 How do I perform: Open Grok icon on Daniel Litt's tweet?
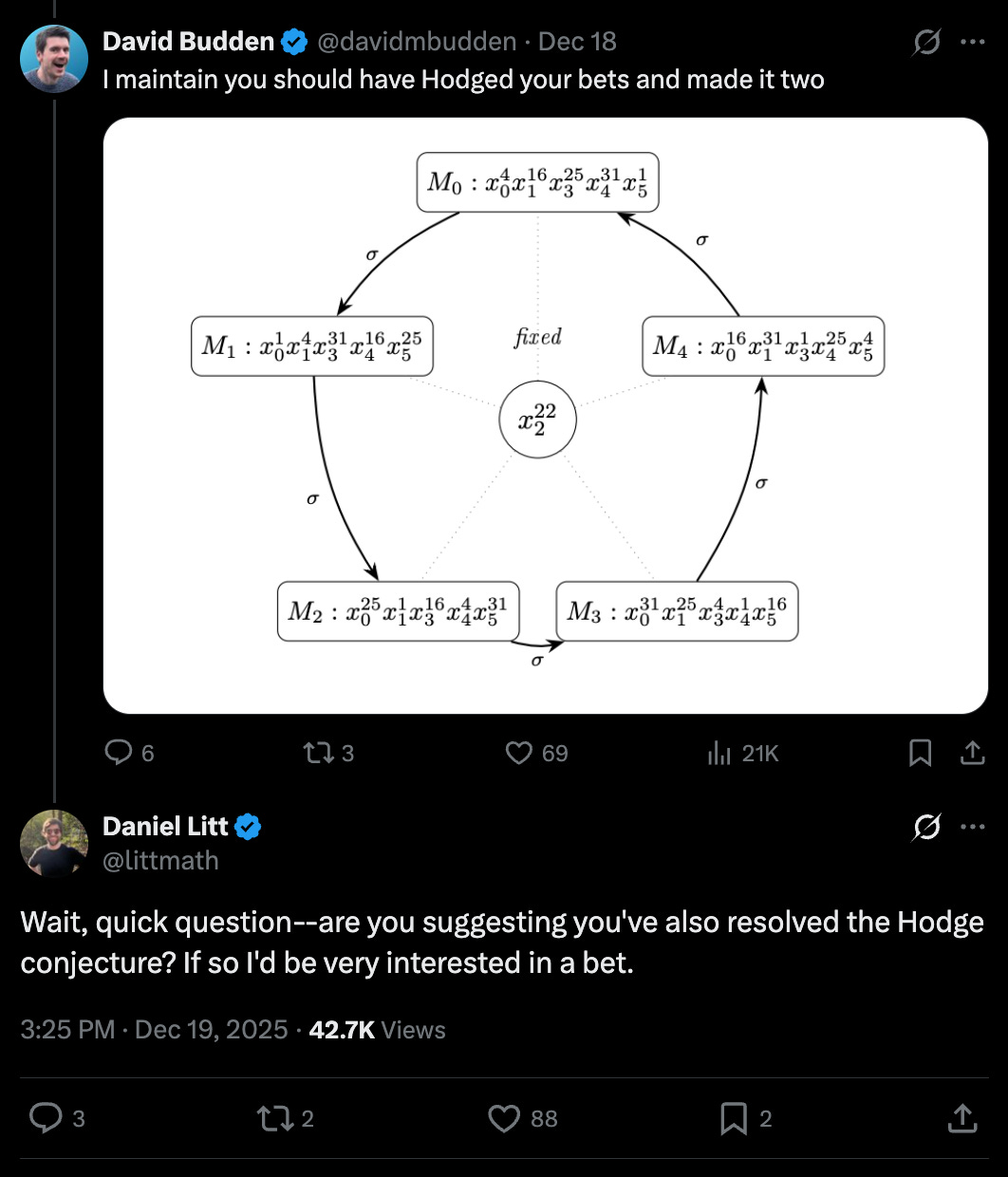coord(926,827)
